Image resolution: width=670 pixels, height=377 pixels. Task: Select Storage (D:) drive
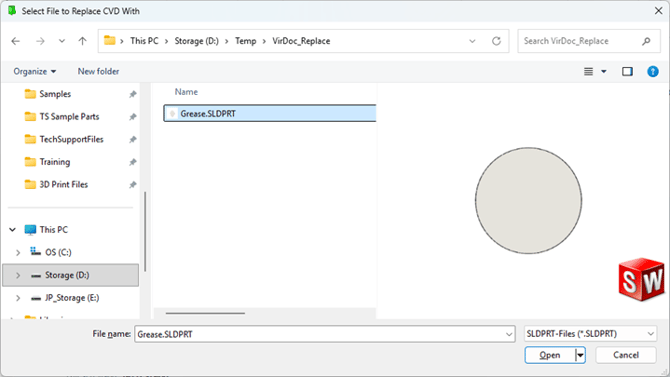(67, 275)
